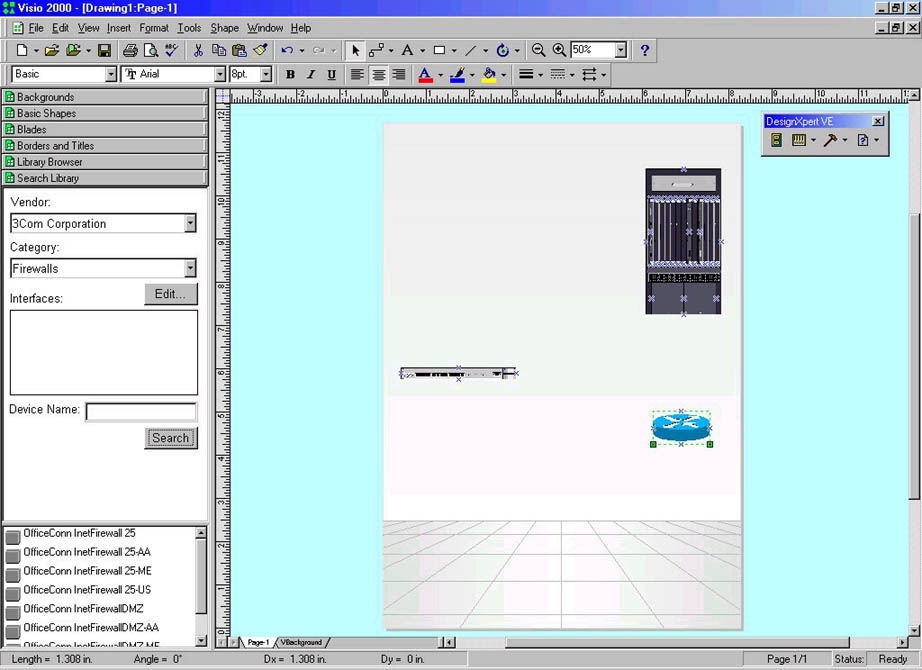This screenshot has width=922, height=670.
Task: Open the Vendor dropdown list
Action: (190, 224)
